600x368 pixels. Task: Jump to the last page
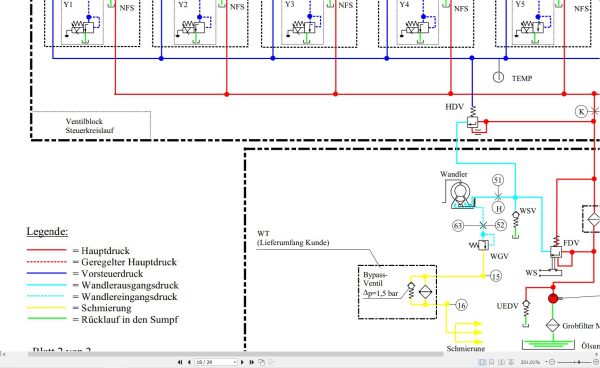(x=251, y=362)
